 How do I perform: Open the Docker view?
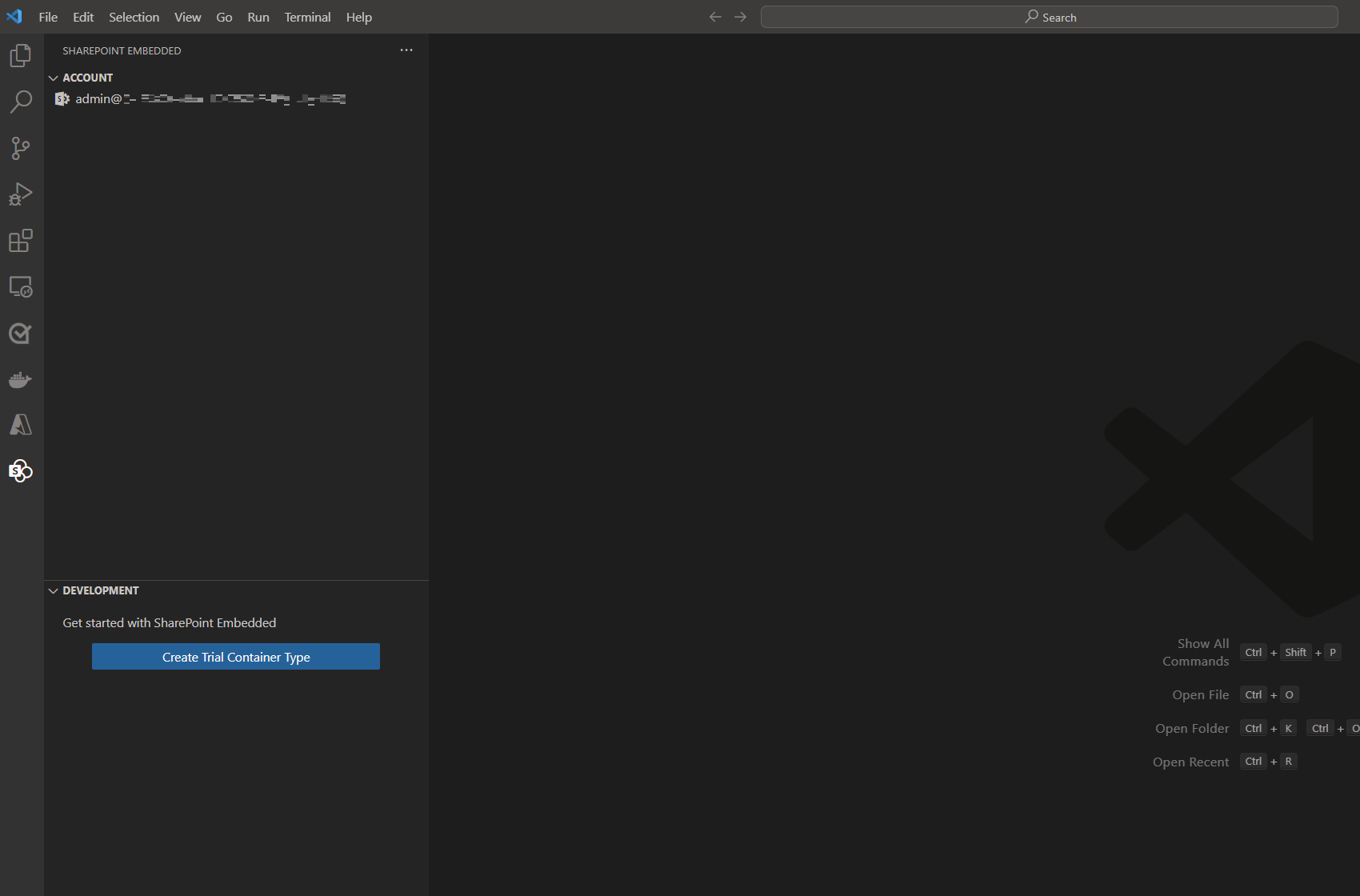(21, 380)
